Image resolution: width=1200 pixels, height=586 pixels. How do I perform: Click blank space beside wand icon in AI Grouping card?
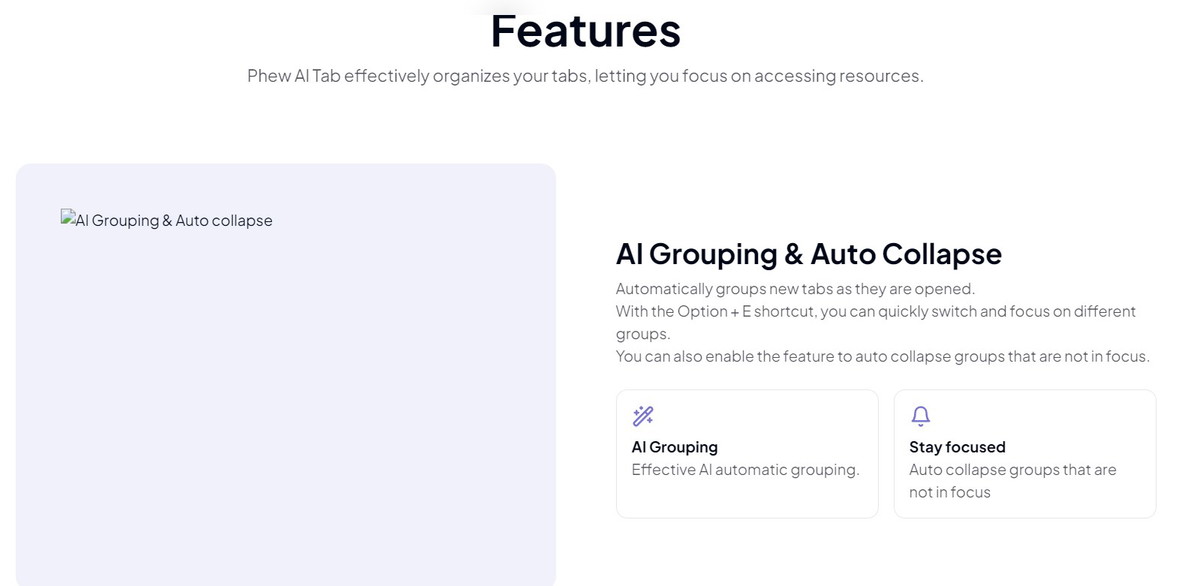(760, 416)
